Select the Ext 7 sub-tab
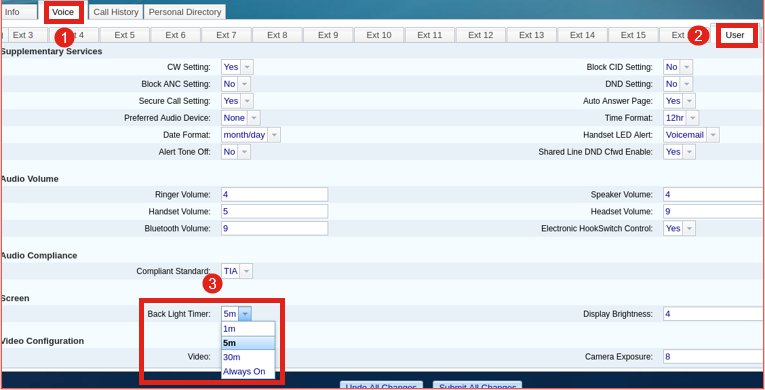 coord(226,35)
